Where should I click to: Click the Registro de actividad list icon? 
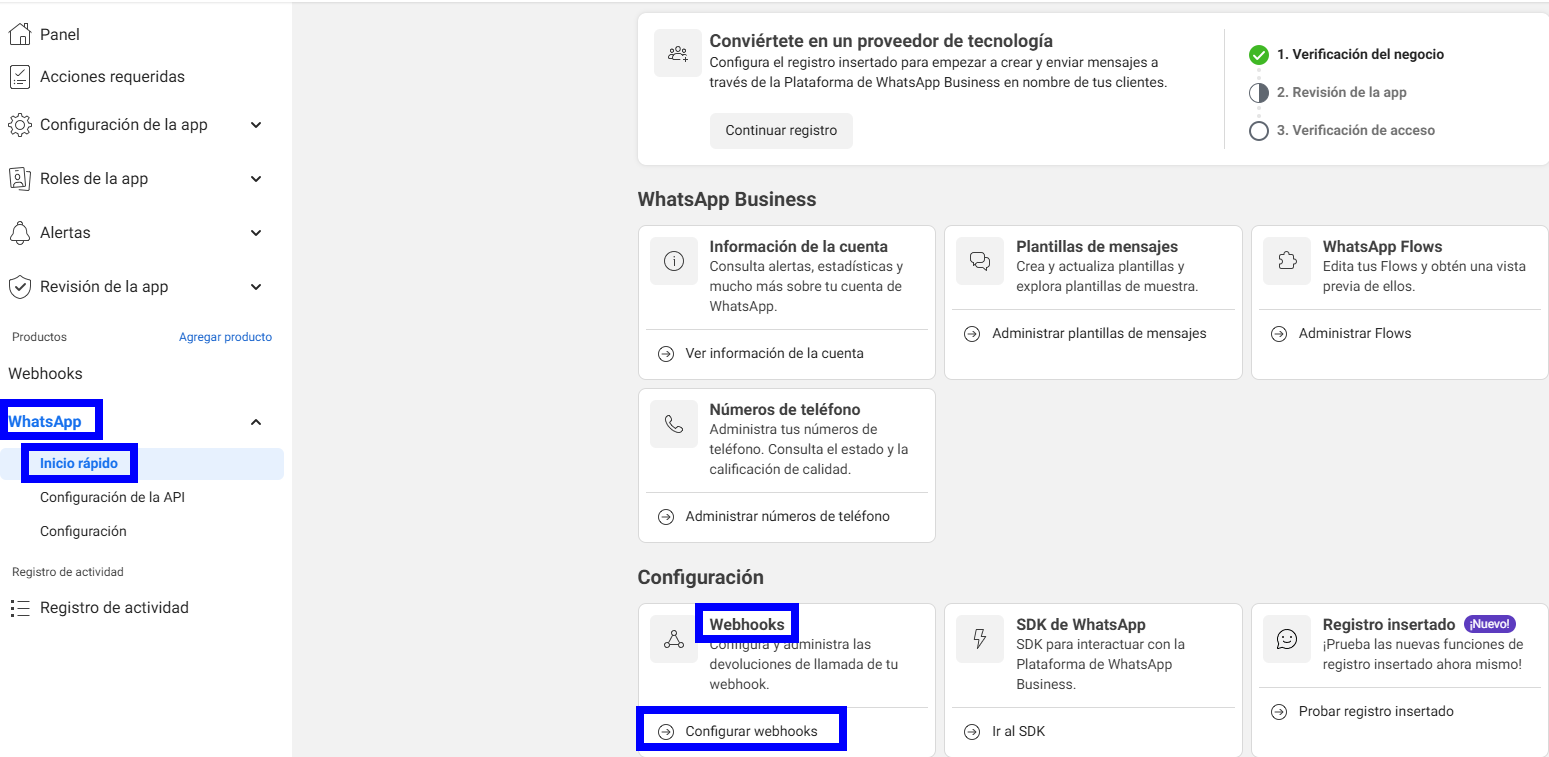coord(20,608)
